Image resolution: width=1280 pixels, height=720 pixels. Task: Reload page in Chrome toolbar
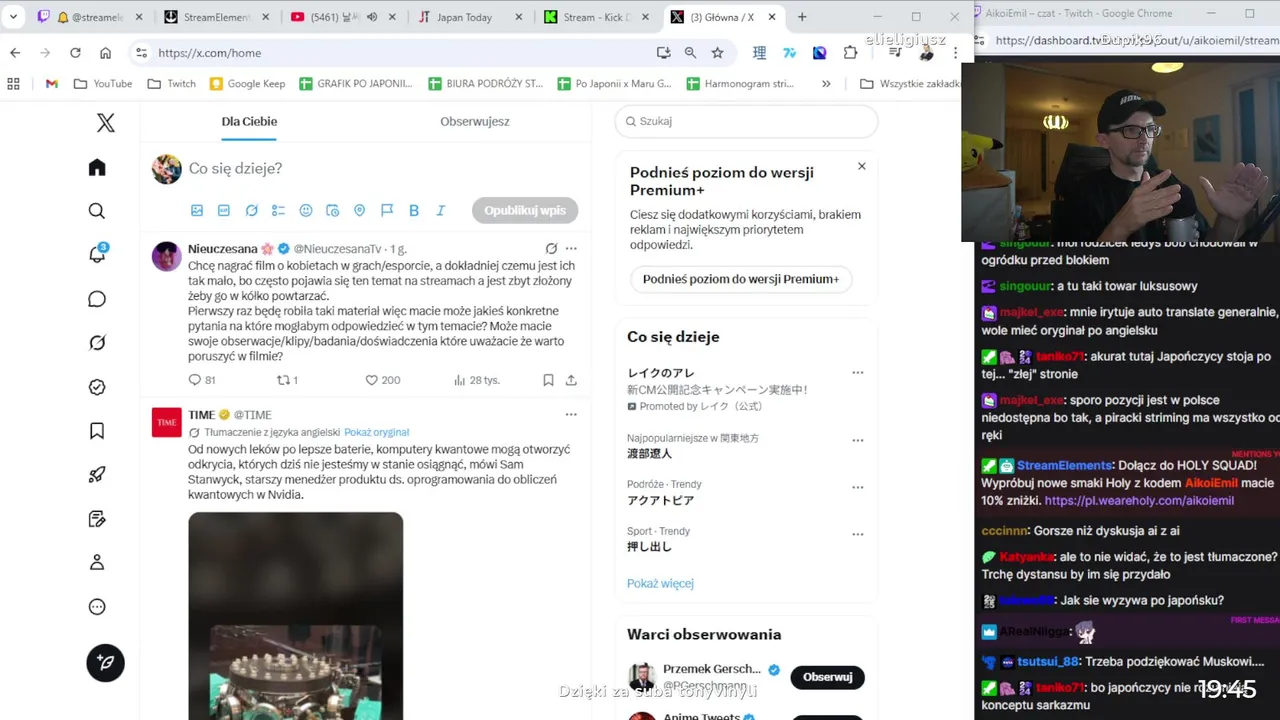(75, 53)
